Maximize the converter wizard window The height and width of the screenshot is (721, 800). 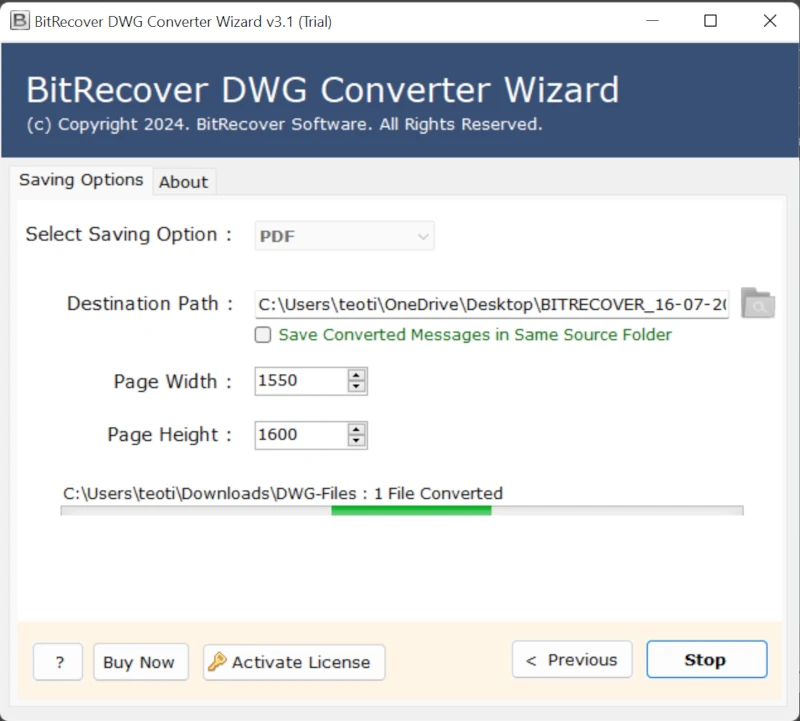pos(710,21)
